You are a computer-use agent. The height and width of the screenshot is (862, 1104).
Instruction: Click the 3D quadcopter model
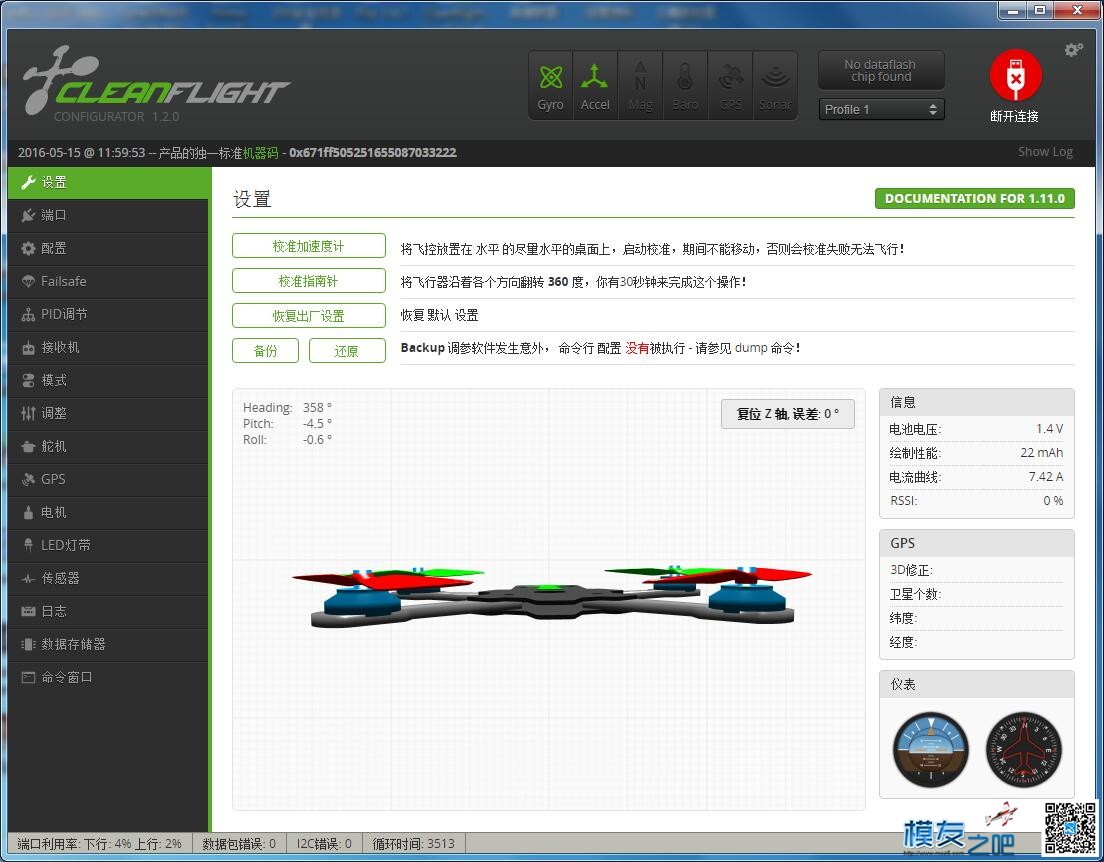click(551, 595)
